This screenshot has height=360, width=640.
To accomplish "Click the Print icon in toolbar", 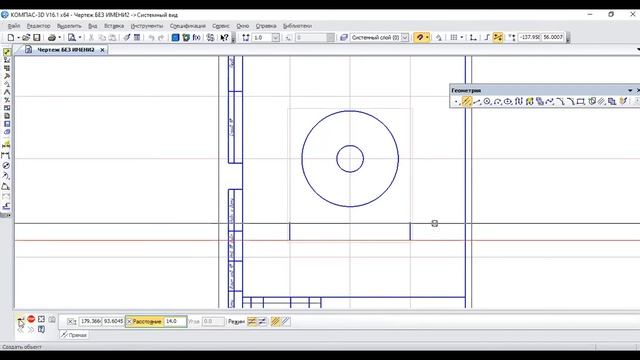I will tap(52, 38).
